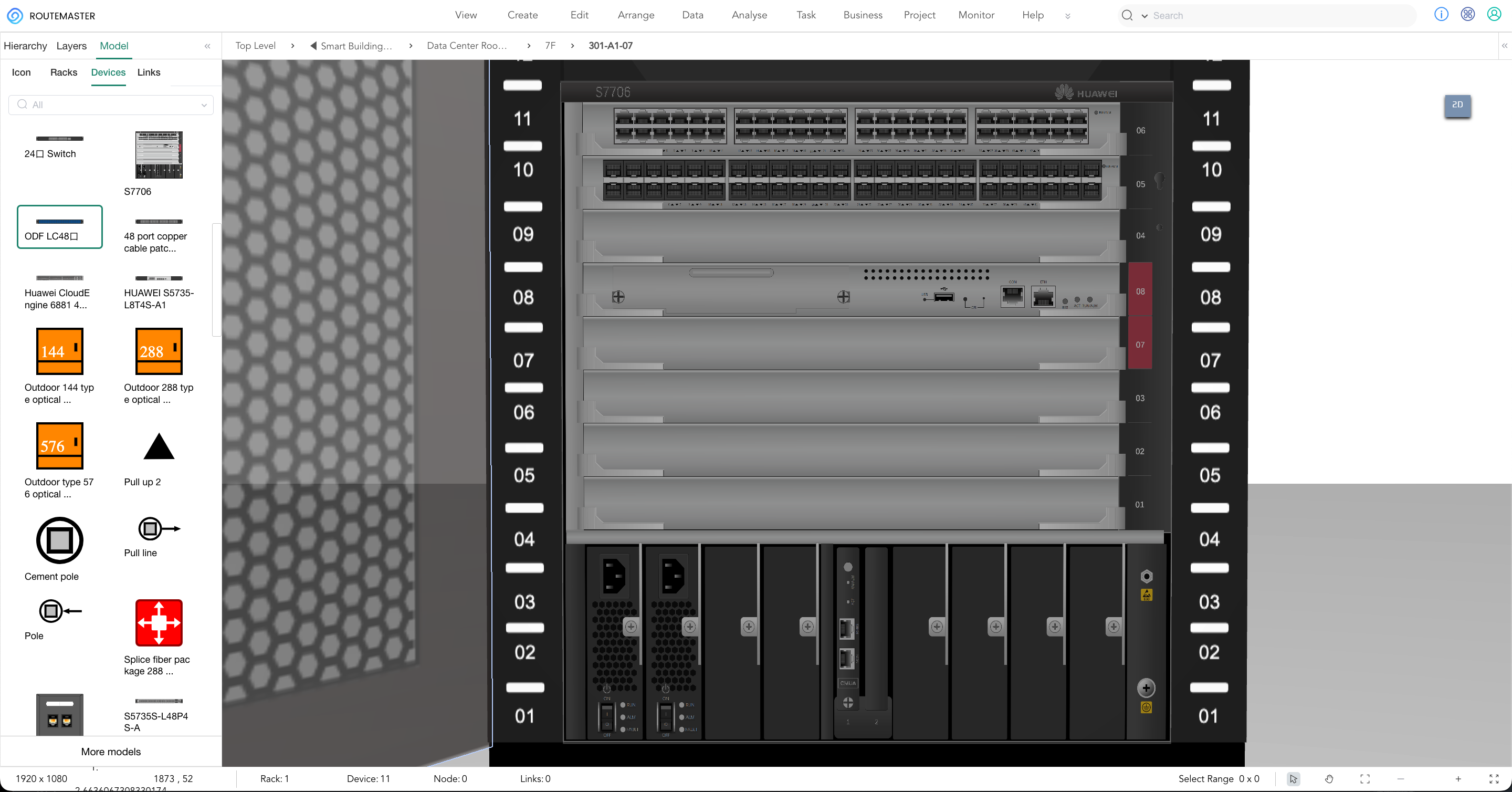Switch to the Racks tab

coord(64,72)
